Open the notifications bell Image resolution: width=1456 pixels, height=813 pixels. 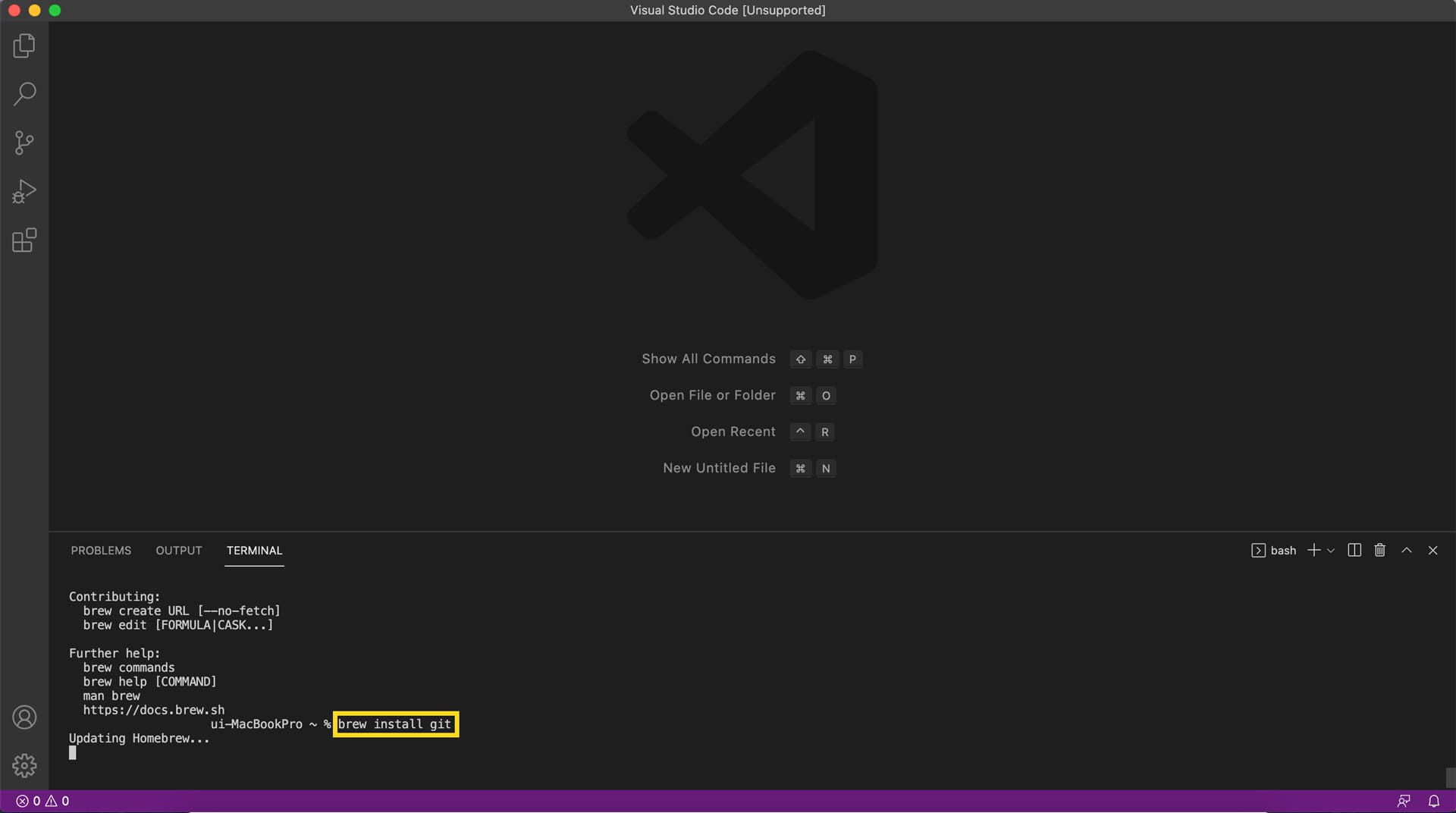point(1434,800)
